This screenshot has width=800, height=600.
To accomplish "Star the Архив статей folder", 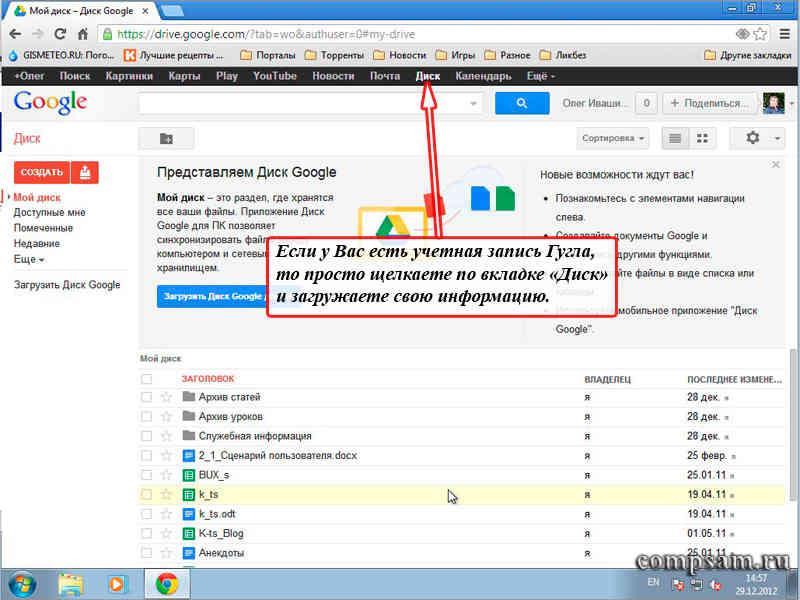I will coord(166,397).
